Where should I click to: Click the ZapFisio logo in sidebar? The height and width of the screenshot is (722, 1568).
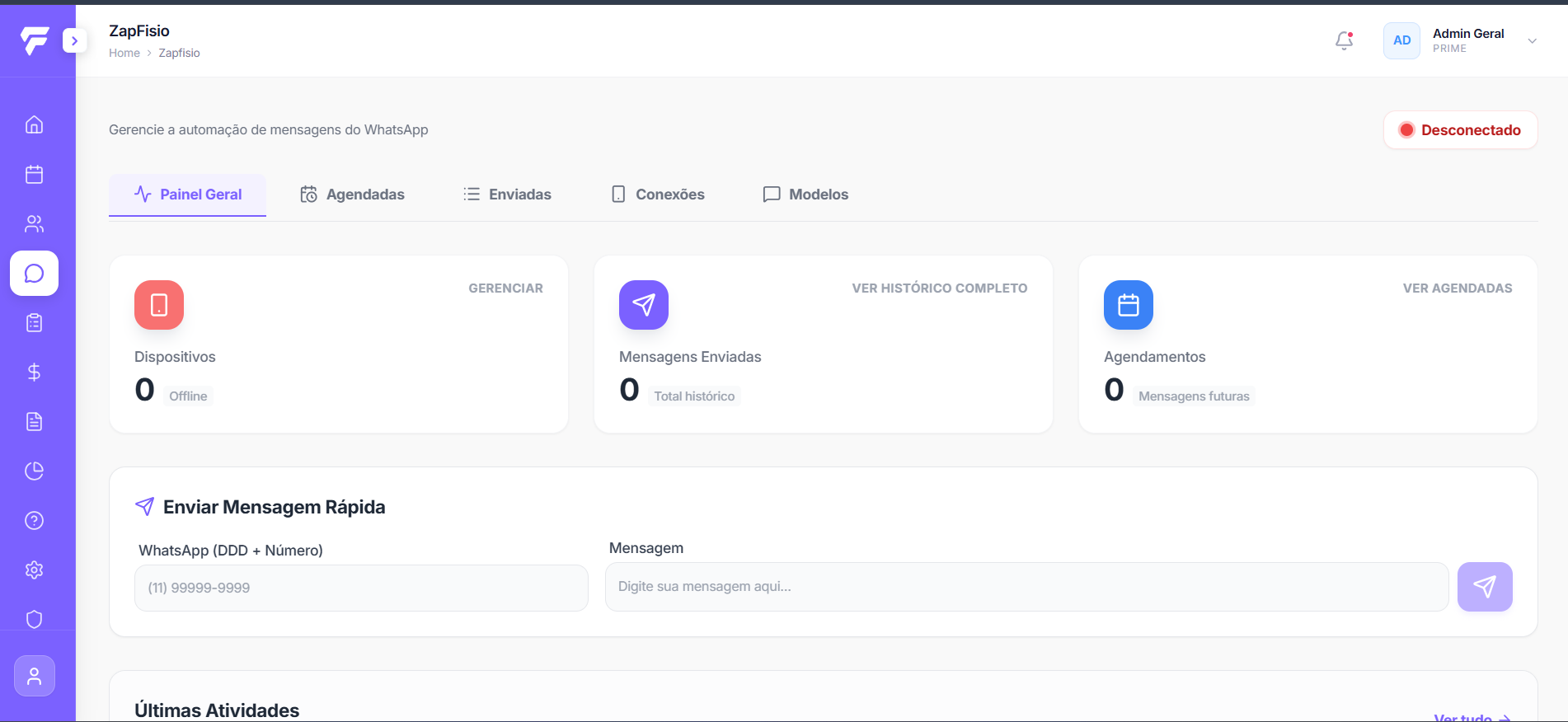tap(35, 40)
